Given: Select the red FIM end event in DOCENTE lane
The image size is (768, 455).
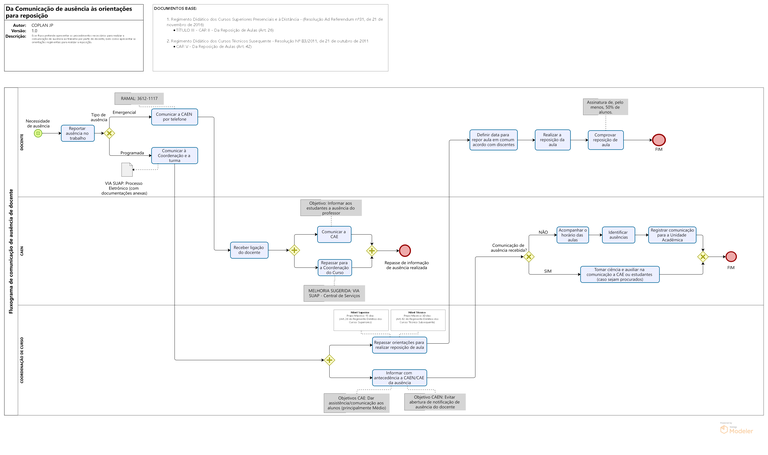Looking at the screenshot, I should click(659, 139).
